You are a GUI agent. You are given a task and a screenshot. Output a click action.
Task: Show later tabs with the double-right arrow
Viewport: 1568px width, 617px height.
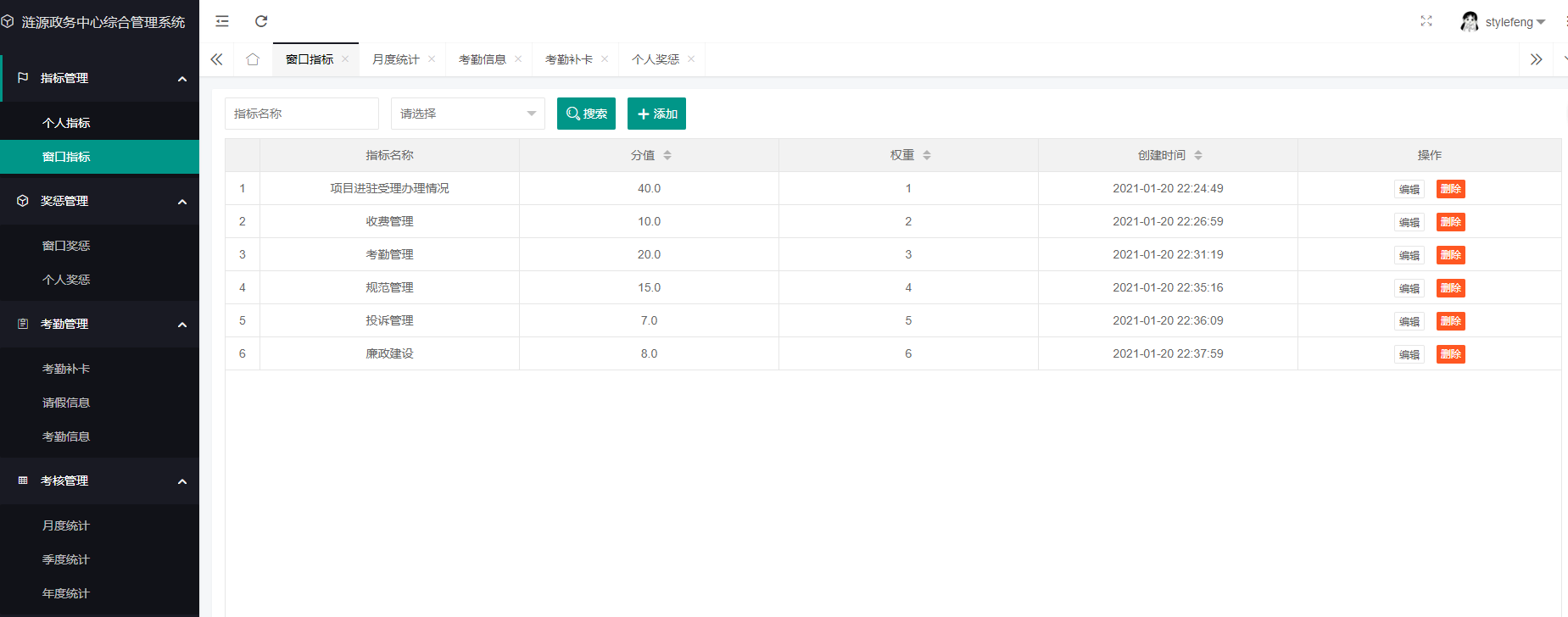click(x=1536, y=59)
